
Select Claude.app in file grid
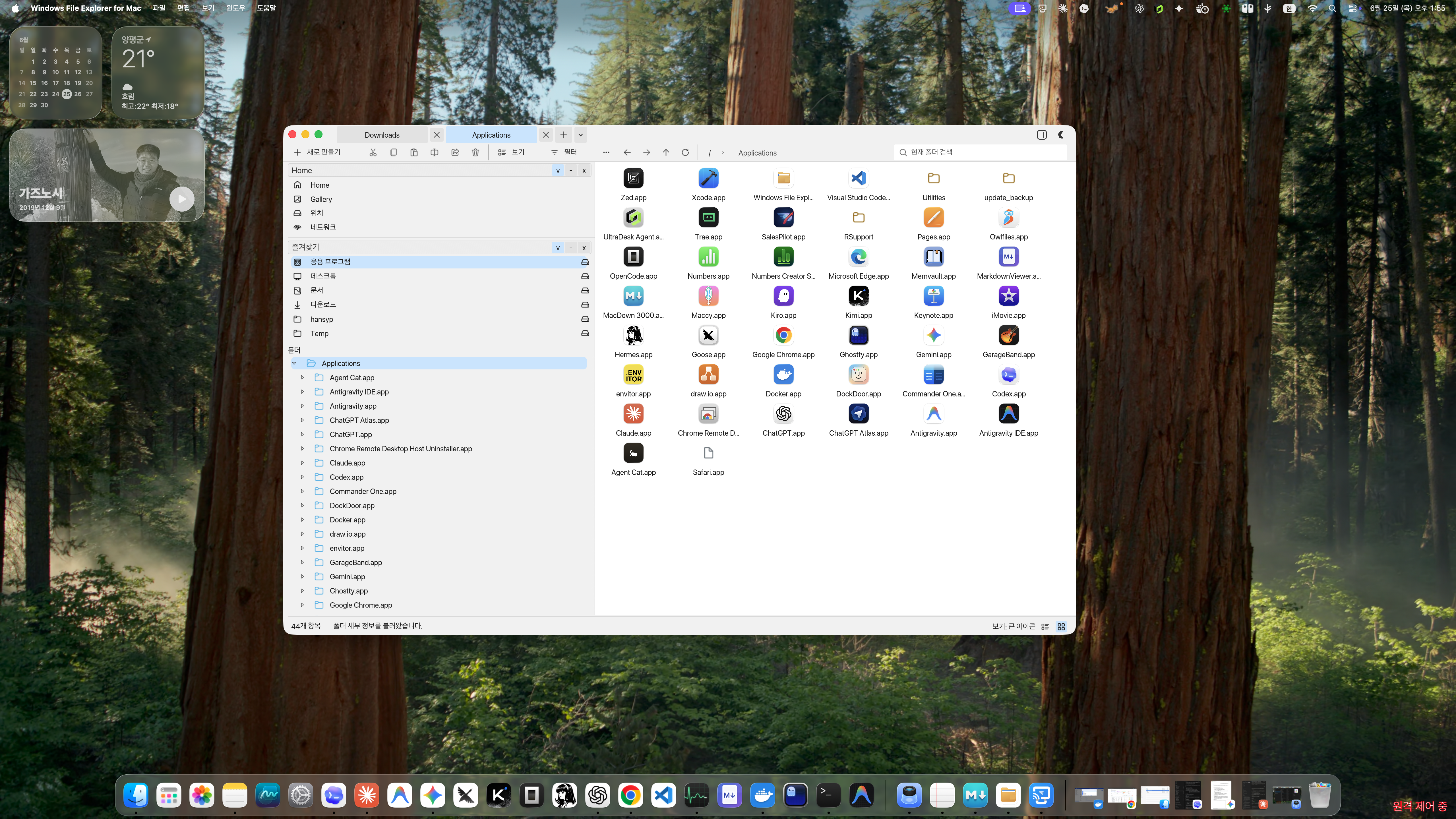coord(633,414)
